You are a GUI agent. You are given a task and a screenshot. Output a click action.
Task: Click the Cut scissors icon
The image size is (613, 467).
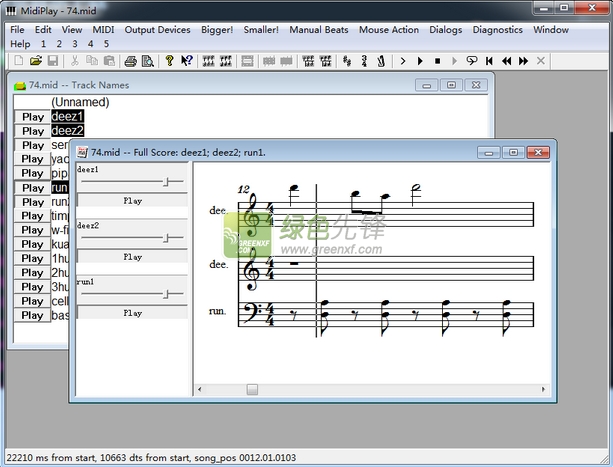coord(75,61)
